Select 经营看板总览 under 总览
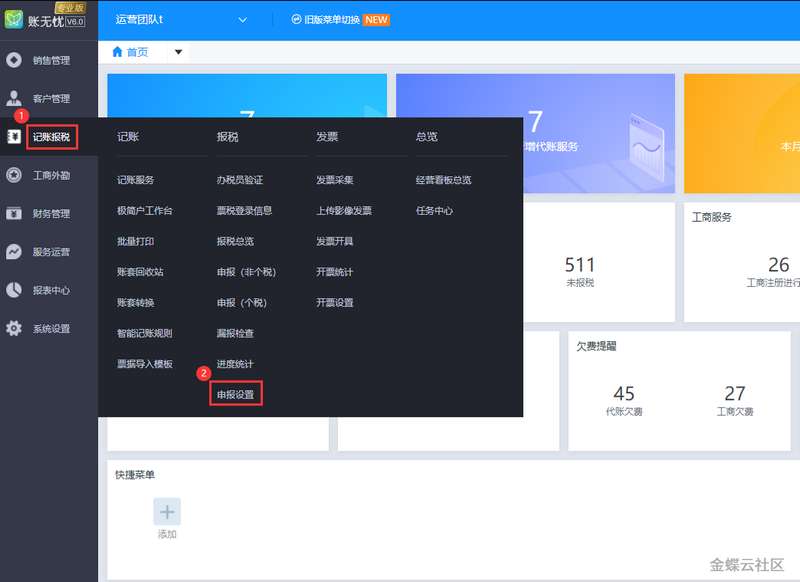The height and width of the screenshot is (582, 800). pos(443,180)
